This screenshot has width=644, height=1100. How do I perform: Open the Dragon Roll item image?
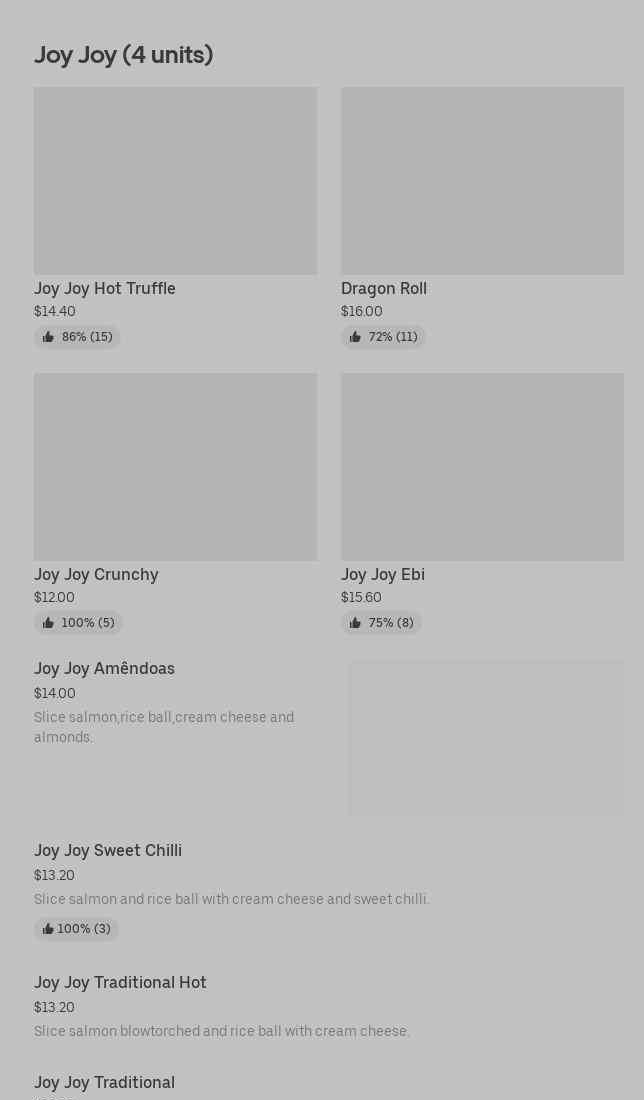[482, 181]
